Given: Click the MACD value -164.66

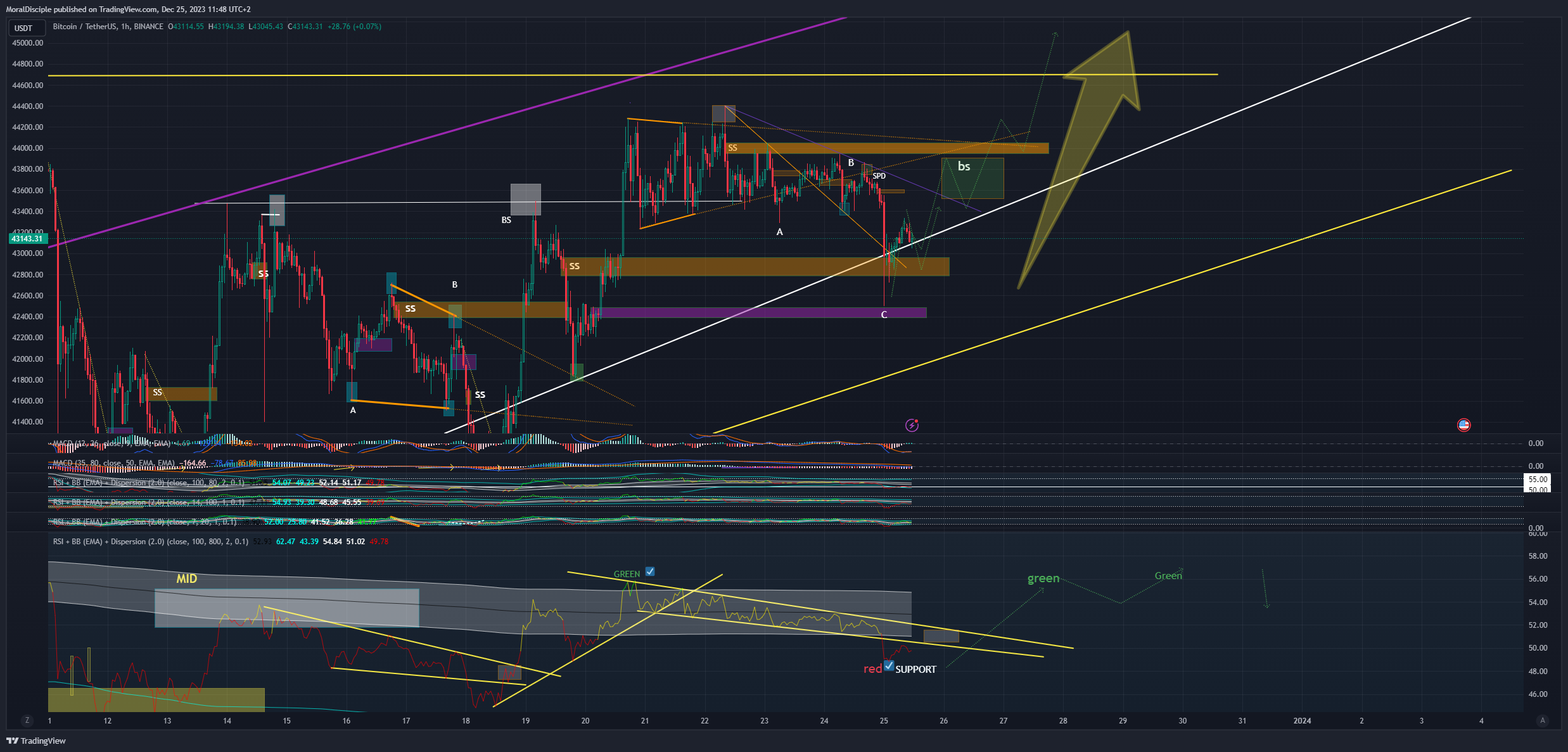Looking at the screenshot, I should point(193,463).
